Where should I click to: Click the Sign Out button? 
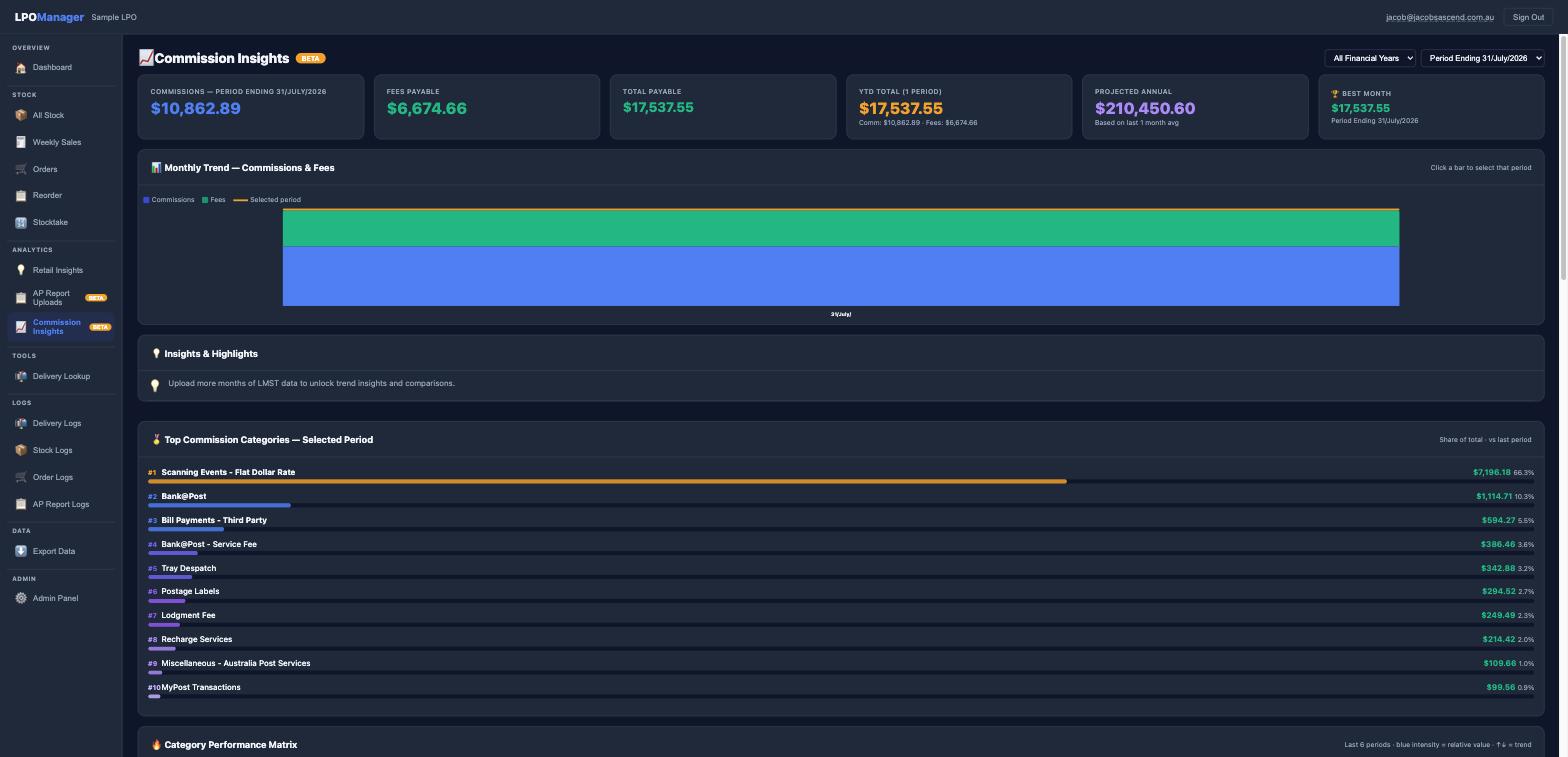coord(1528,17)
